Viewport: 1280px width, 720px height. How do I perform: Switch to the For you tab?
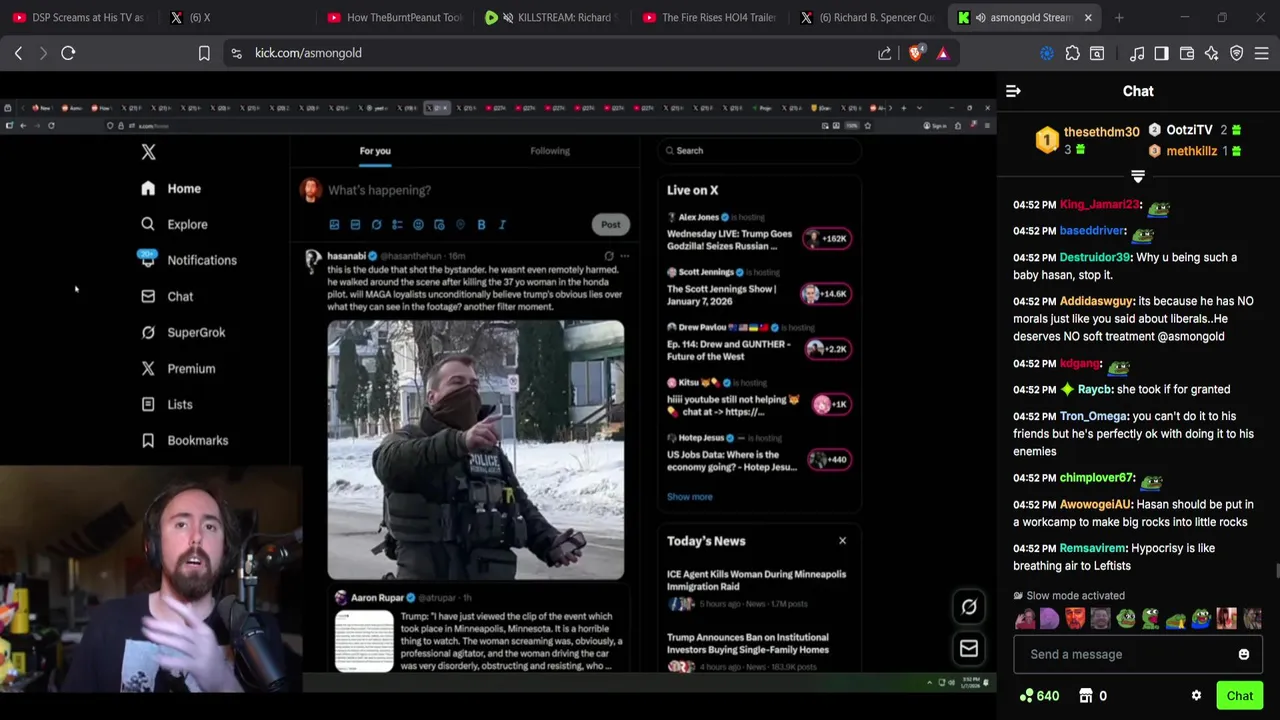click(x=375, y=151)
